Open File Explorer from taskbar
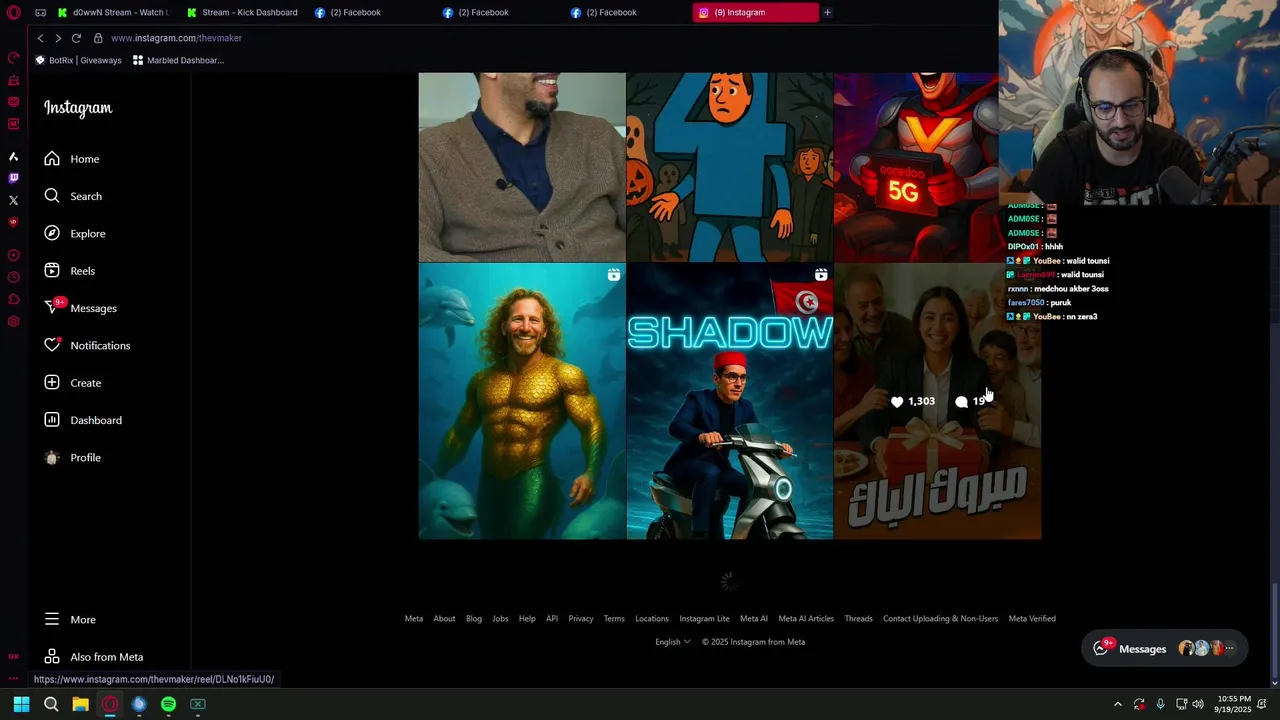This screenshot has height=720, width=1280. pyautogui.click(x=80, y=704)
